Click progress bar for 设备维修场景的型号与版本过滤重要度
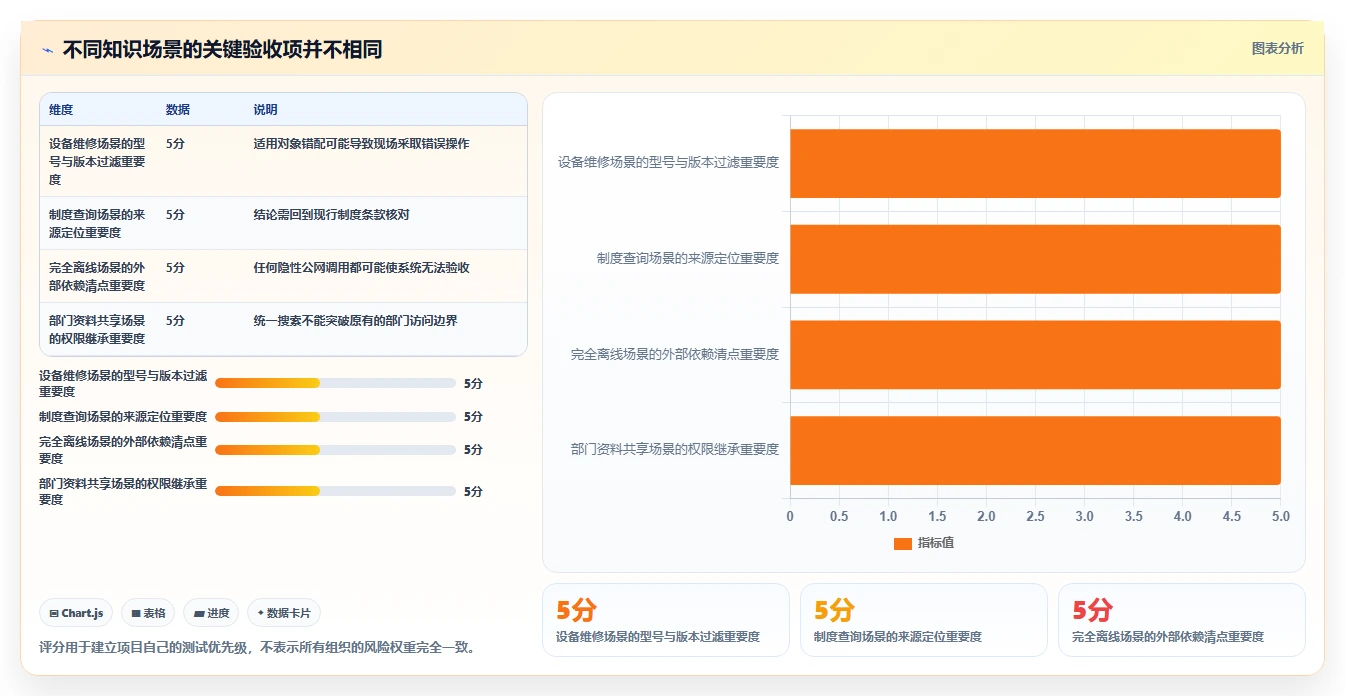The width and height of the screenshot is (1345, 696). [x=335, y=383]
